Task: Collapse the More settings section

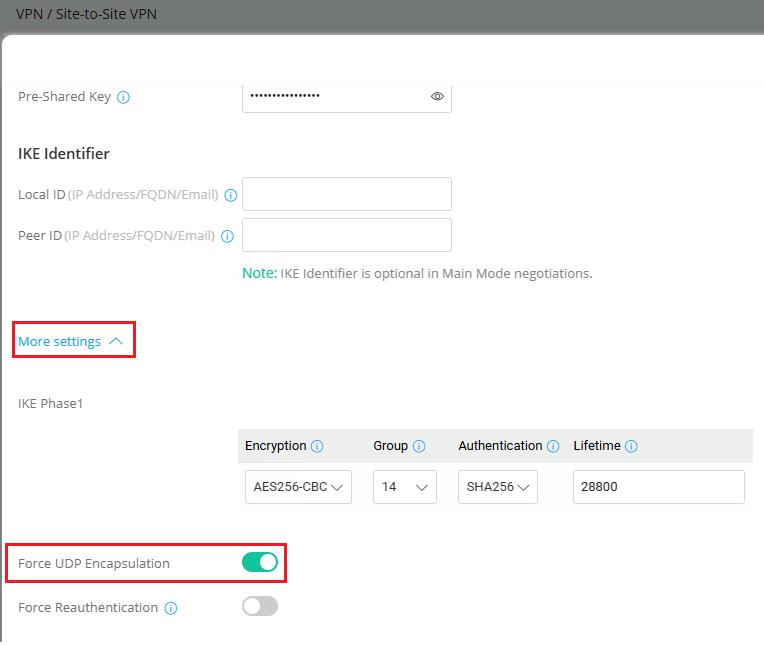Action: (x=72, y=341)
